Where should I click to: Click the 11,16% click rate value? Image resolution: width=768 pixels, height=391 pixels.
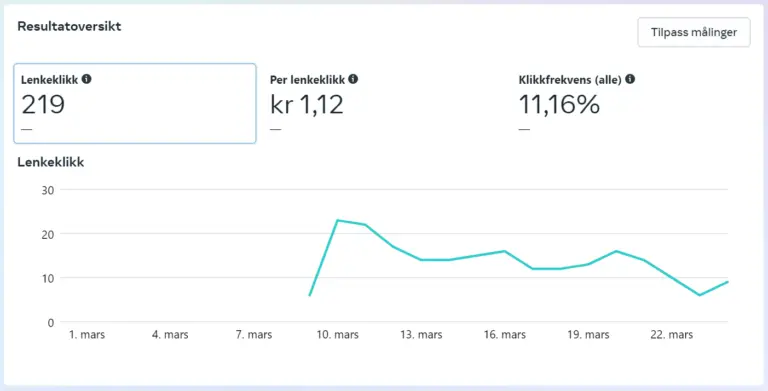[x=559, y=104]
